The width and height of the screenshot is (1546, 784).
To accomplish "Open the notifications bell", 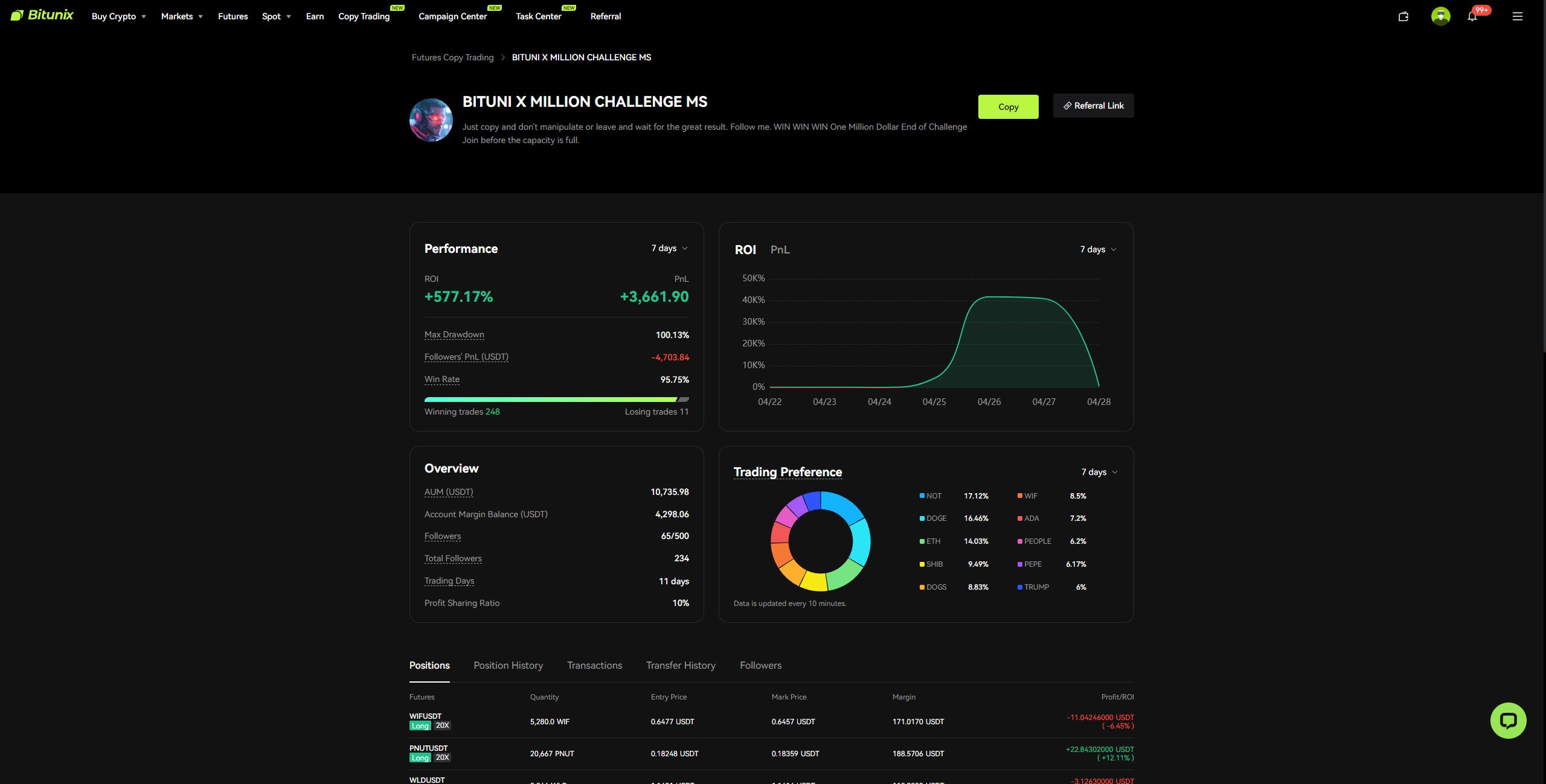I will pos(1472,16).
